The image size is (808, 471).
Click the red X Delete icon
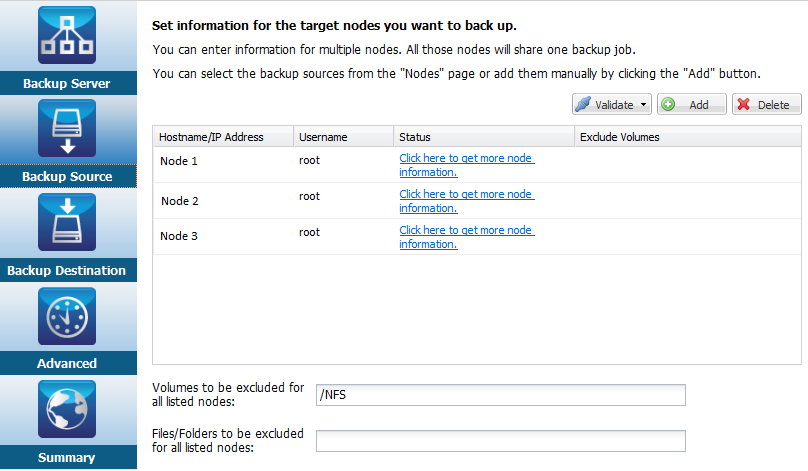tap(744, 105)
